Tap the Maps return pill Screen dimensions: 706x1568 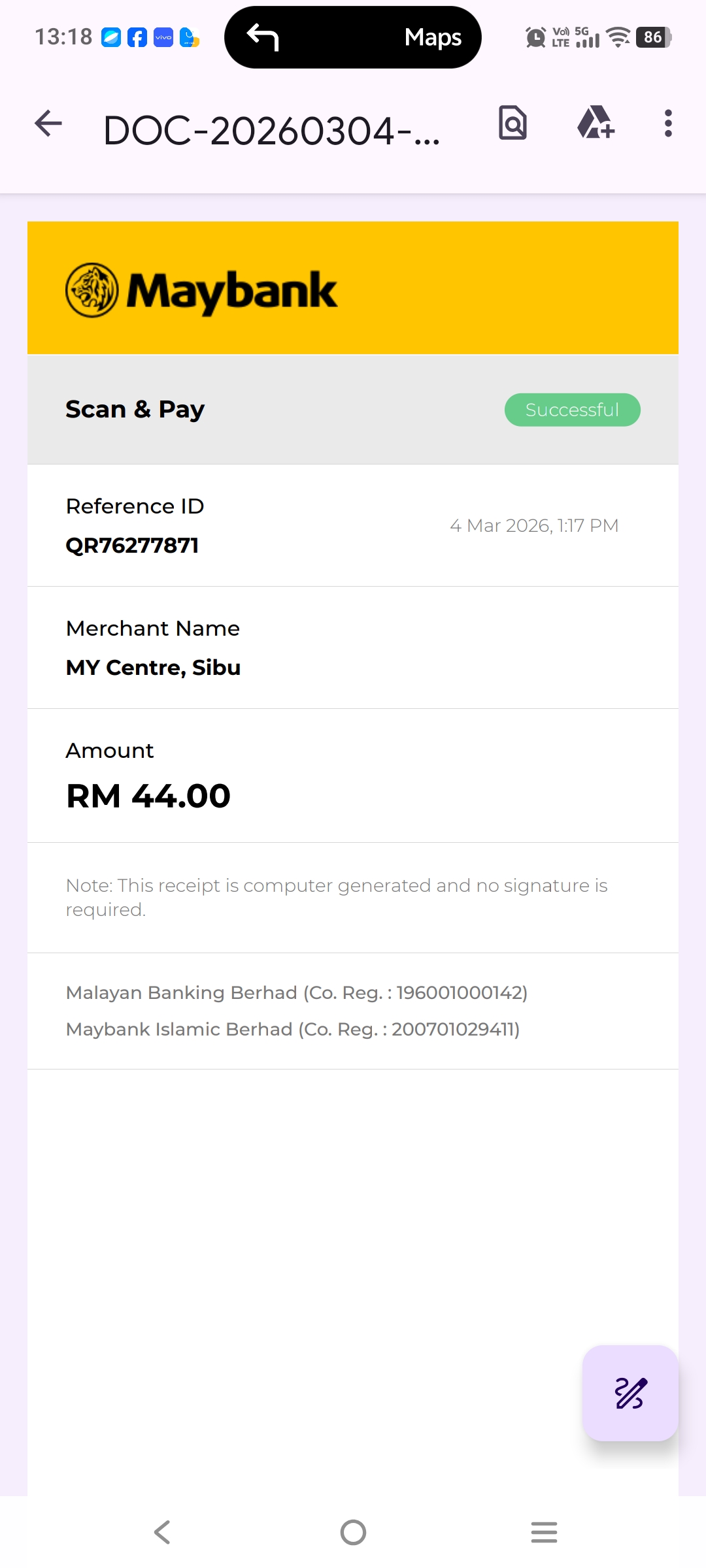click(x=353, y=37)
